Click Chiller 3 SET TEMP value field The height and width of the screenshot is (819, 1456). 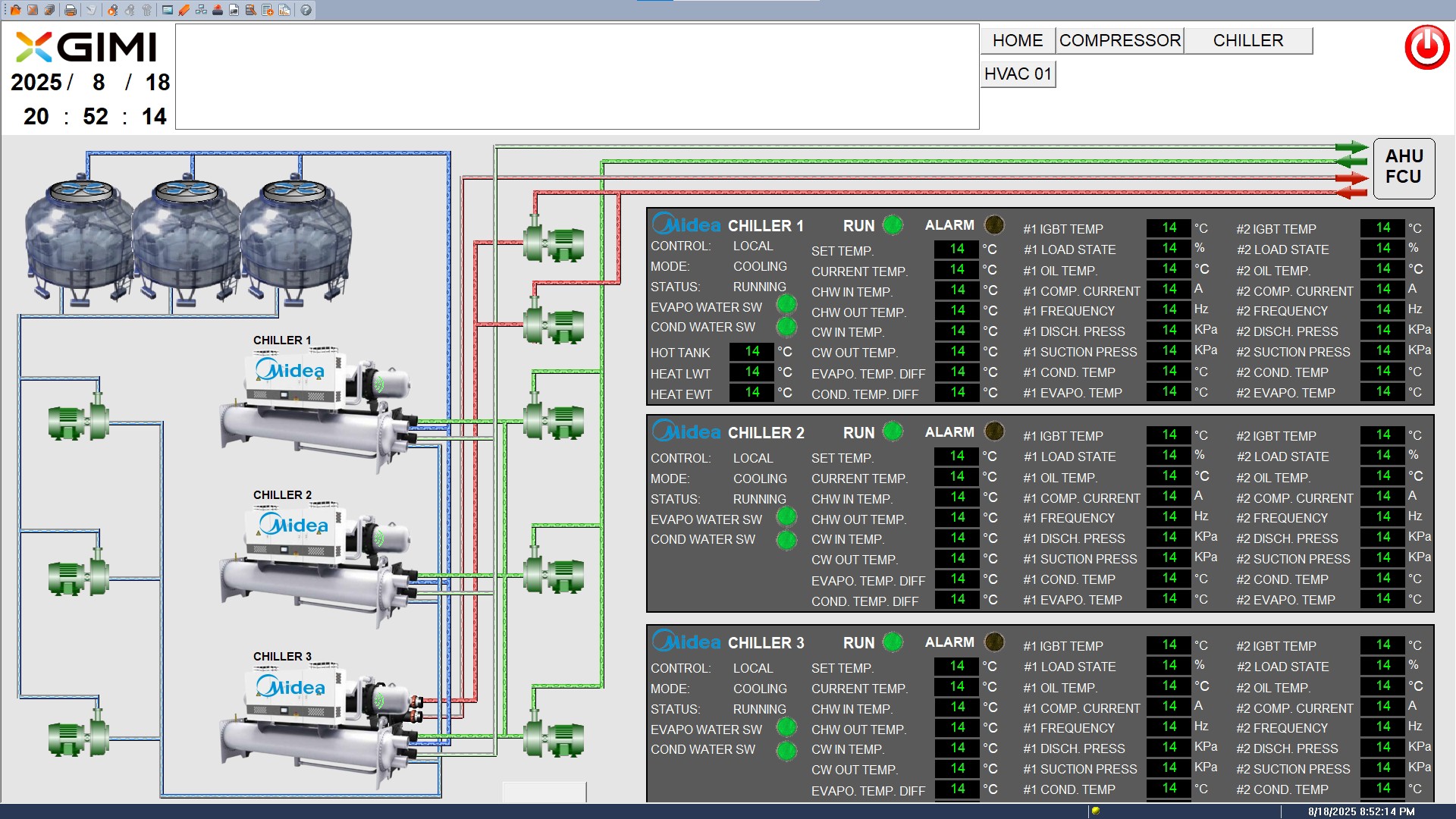(x=957, y=666)
